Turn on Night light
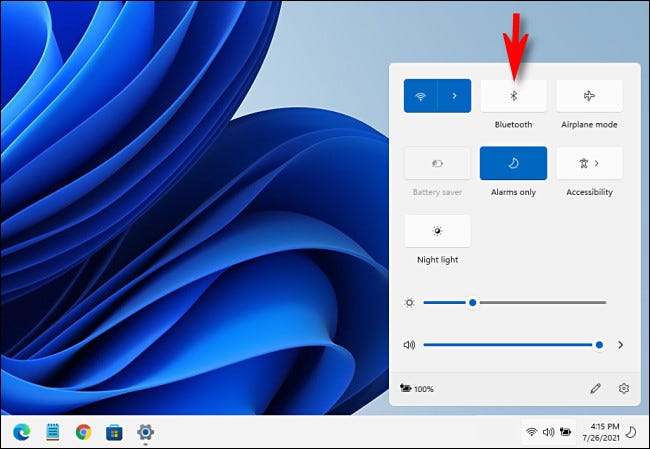The image size is (650, 449). tap(437, 230)
